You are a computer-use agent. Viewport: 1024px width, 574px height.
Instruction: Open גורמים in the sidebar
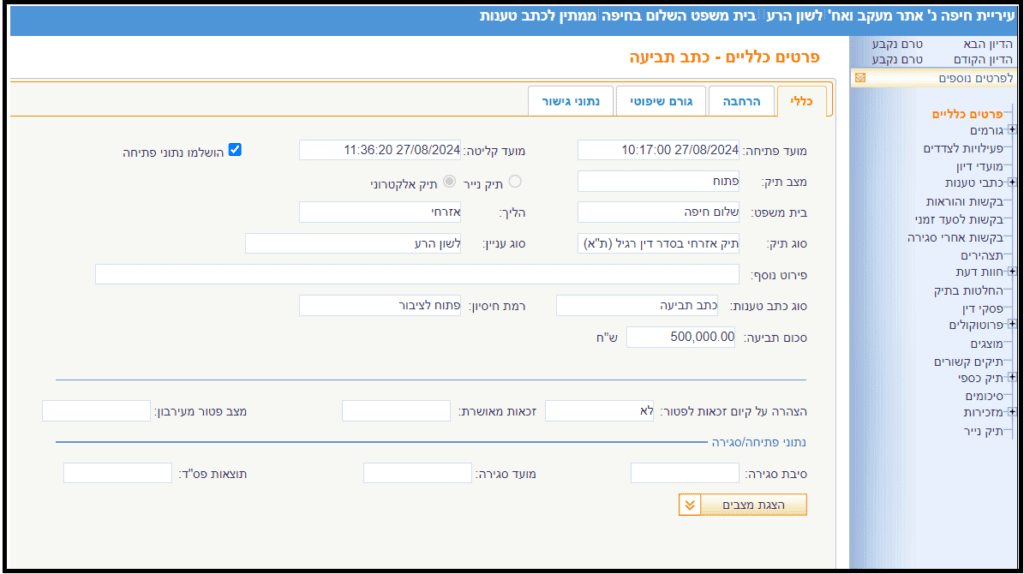coord(987,131)
